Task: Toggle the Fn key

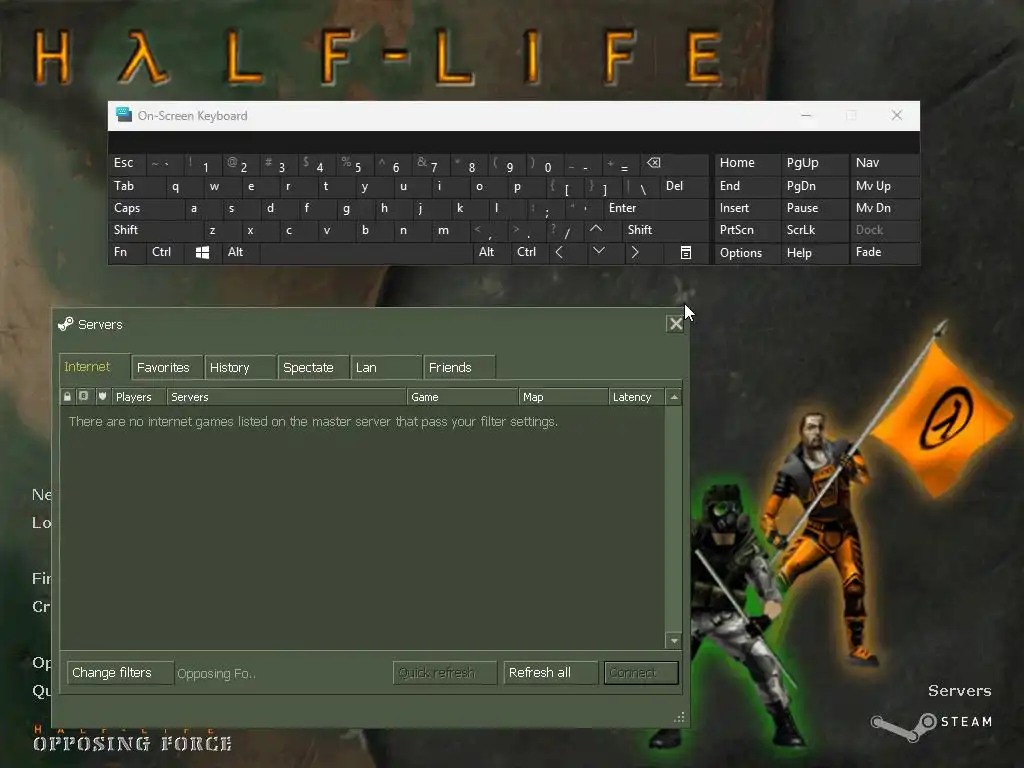Action: (127, 252)
